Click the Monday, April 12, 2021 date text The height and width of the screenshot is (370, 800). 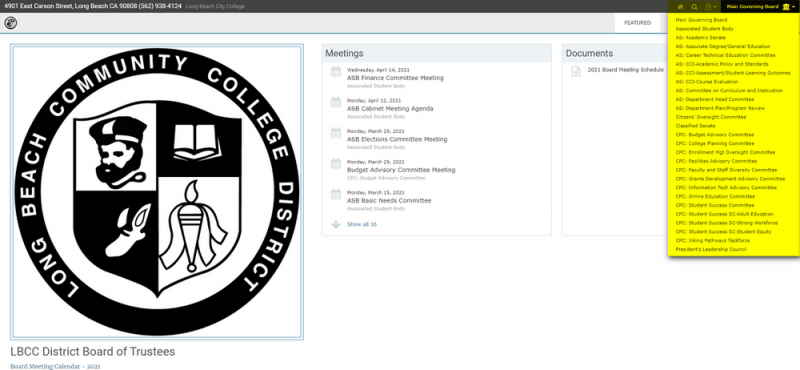(x=374, y=101)
